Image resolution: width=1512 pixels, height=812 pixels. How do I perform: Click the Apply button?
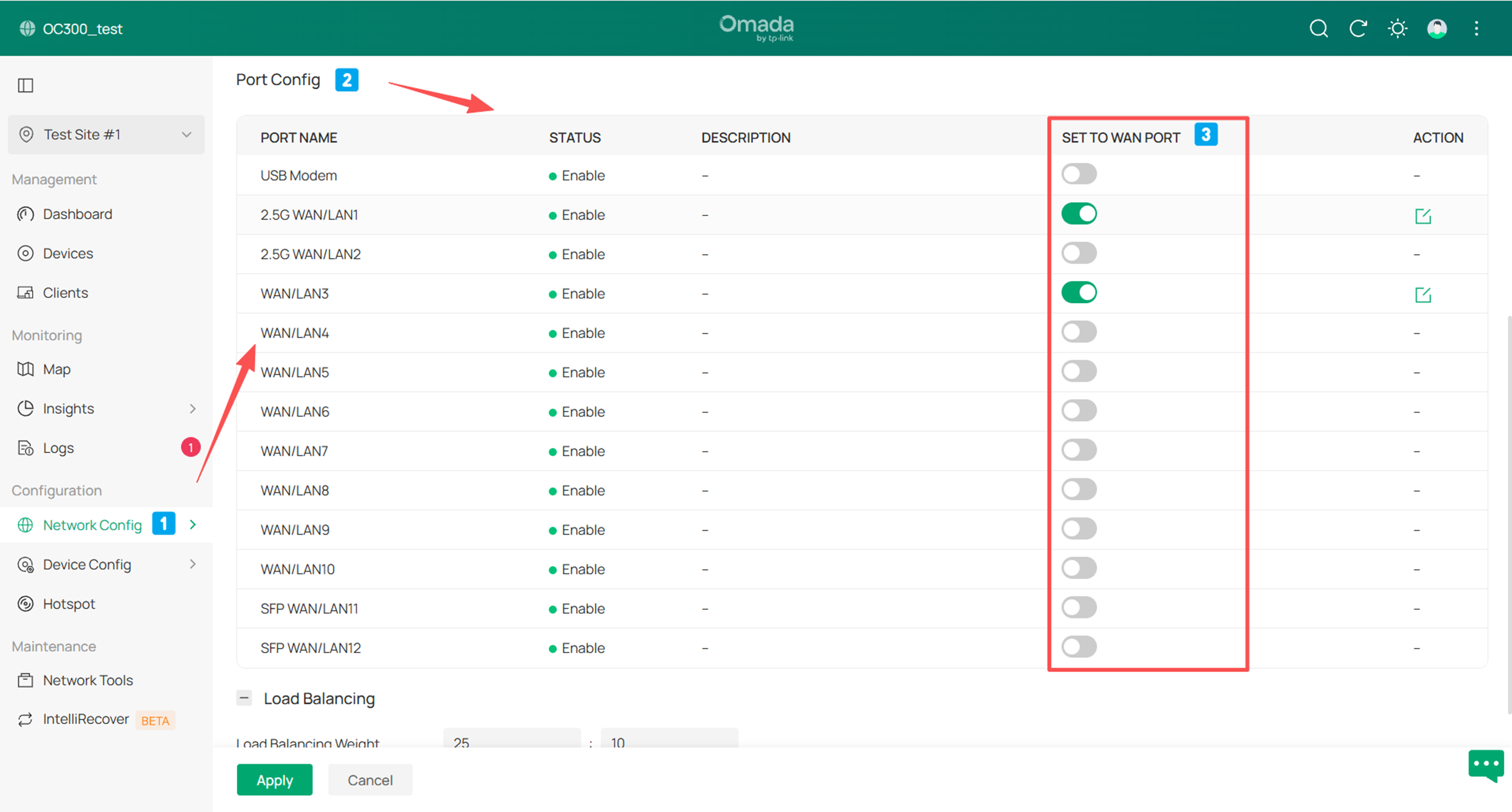[x=274, y=780]
